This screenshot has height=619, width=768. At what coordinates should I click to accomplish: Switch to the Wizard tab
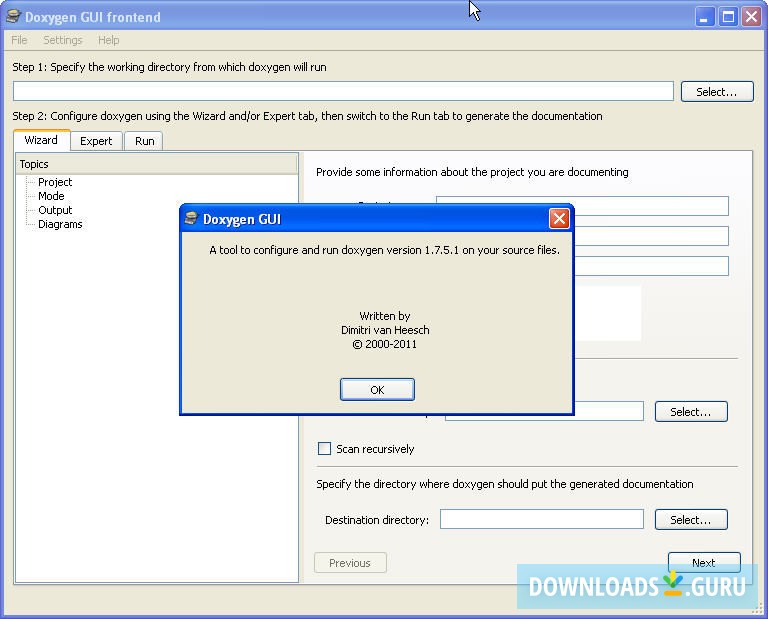pos(41,140)
